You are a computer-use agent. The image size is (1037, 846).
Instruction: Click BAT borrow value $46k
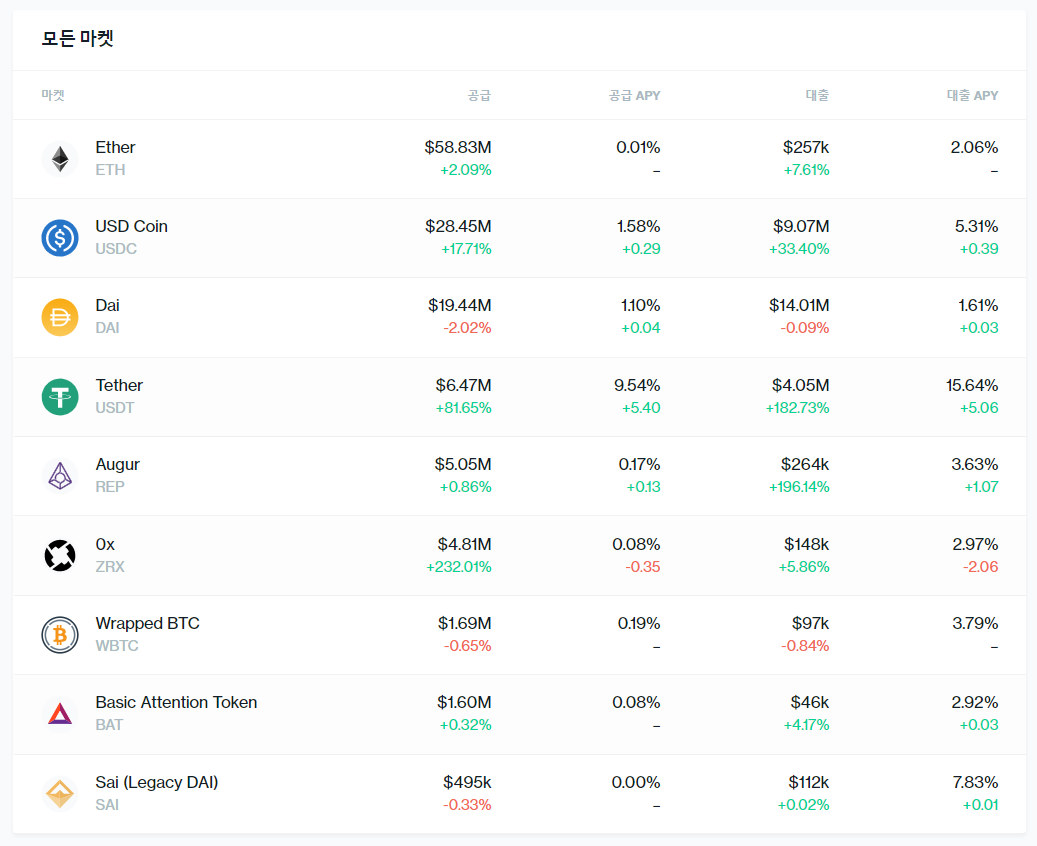pos(809,702)
